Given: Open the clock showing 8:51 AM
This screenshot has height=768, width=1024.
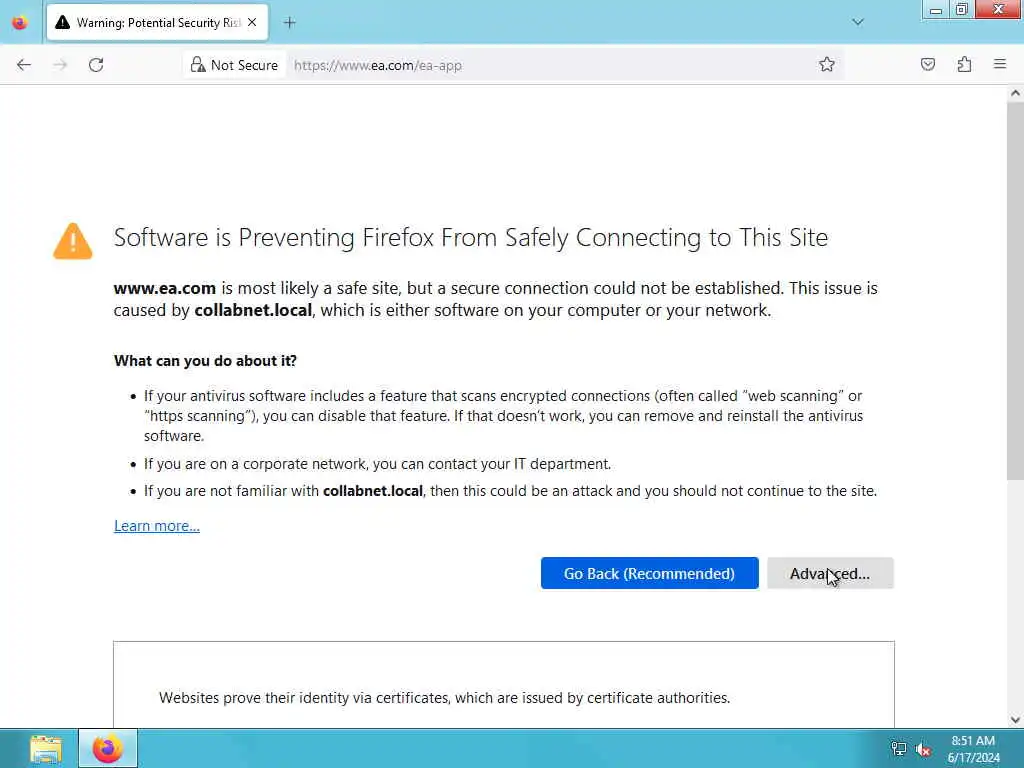Looking at the screenshot, I should point(972,749).
